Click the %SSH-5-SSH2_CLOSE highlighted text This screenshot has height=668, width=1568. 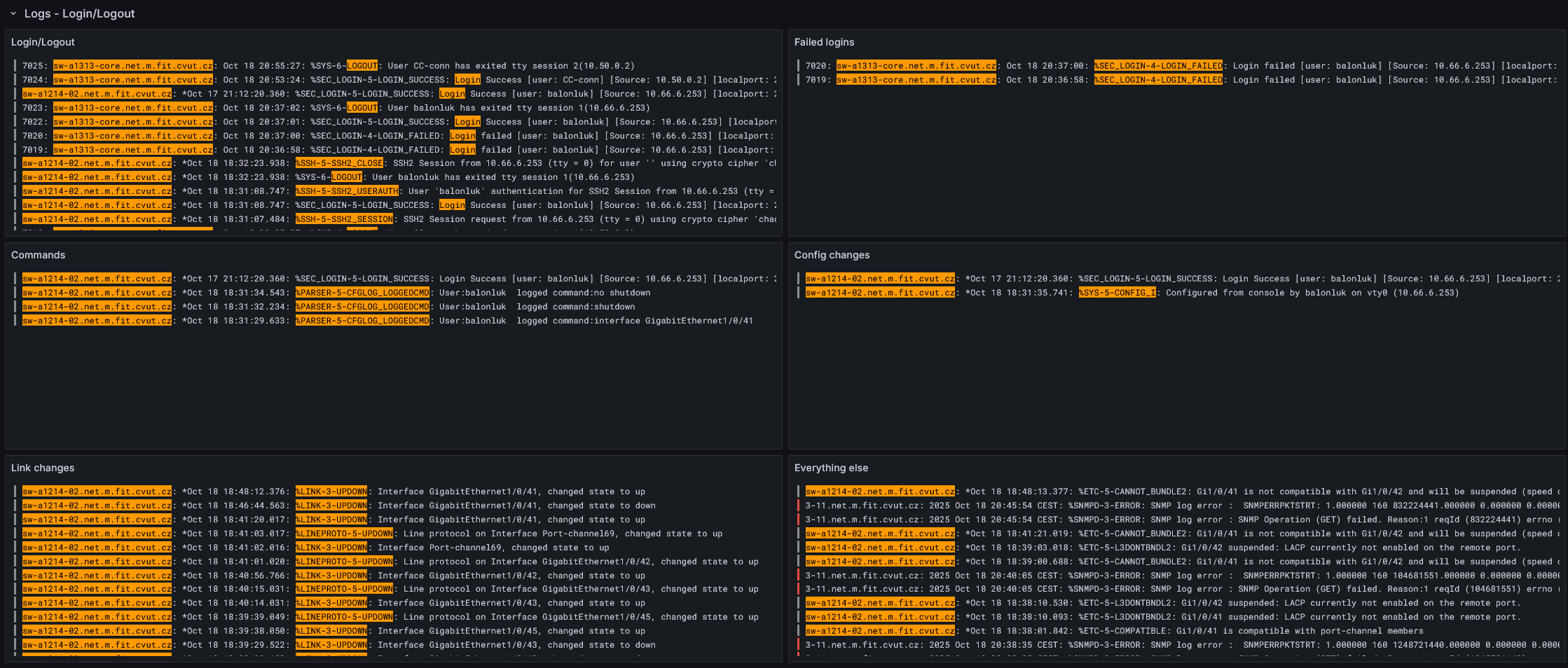338,163
